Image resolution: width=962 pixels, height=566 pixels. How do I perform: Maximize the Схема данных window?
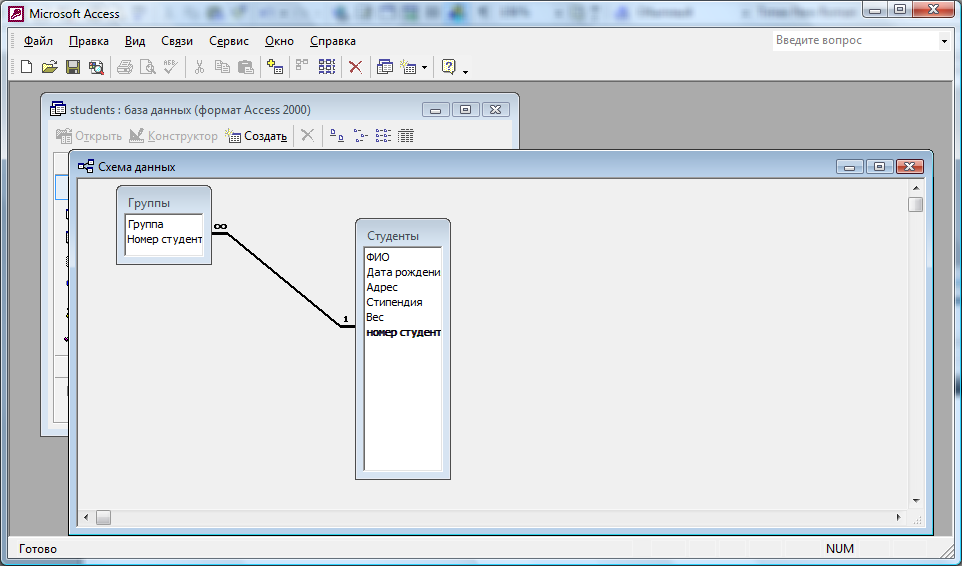tap(879, 167)
